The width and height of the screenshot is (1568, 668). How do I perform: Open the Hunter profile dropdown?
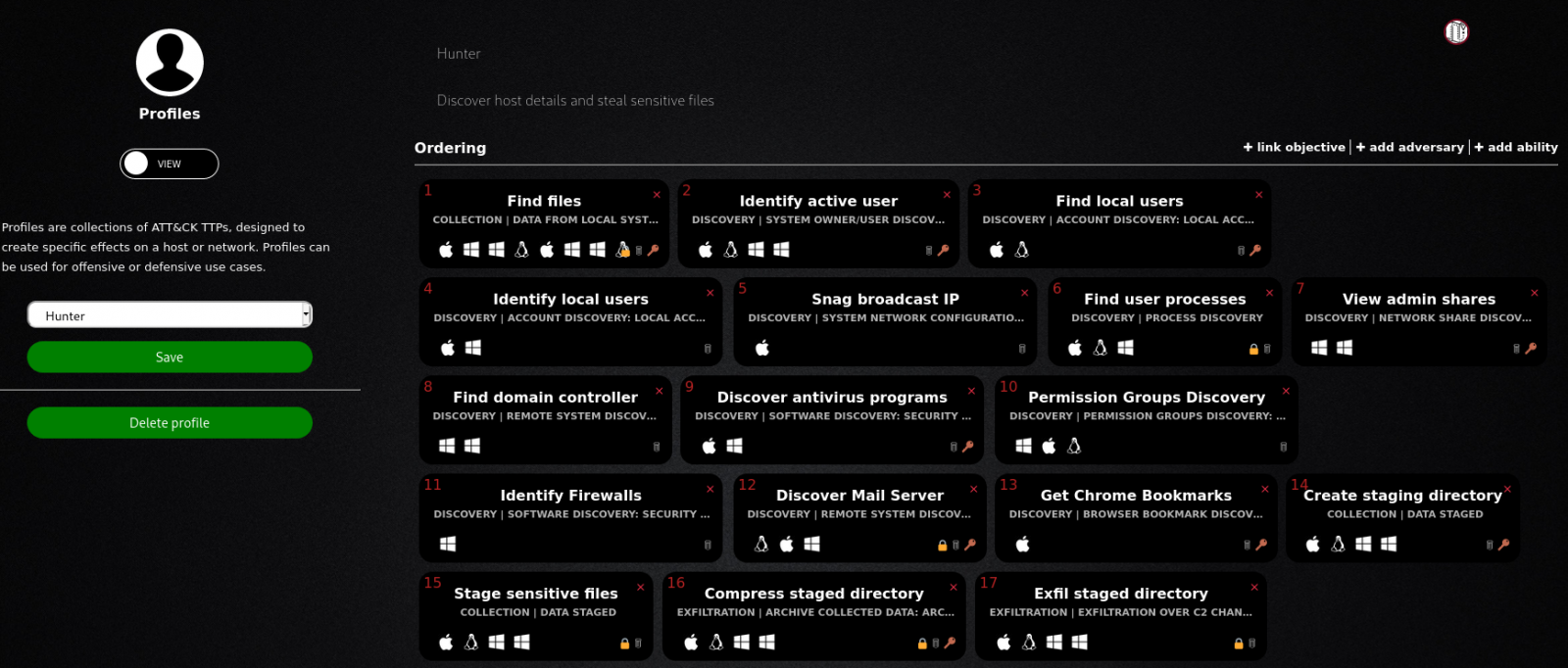(x=170, y=315)
